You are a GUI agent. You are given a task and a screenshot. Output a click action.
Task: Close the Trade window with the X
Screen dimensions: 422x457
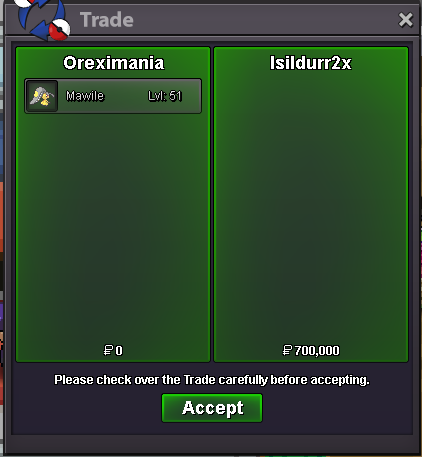click(406, 20)
